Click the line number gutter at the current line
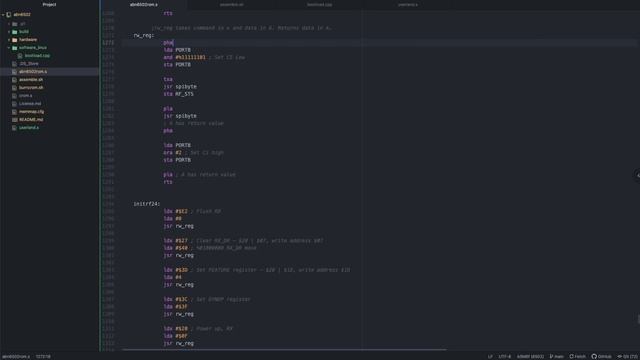Viewport: 640px width, 360px height. click(109, 43)
